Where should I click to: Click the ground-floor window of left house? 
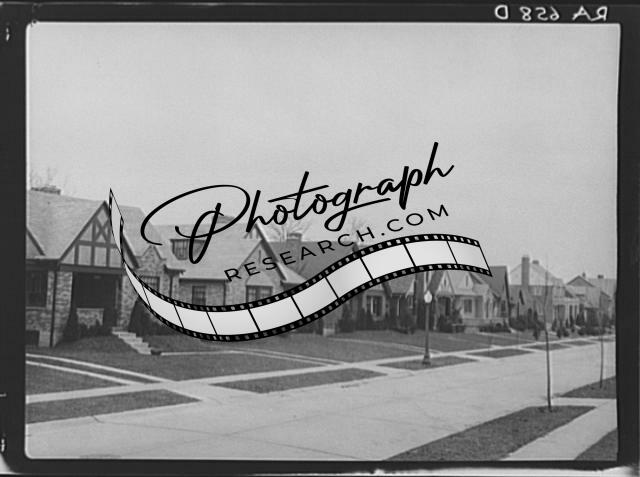[x=36, y=289]
